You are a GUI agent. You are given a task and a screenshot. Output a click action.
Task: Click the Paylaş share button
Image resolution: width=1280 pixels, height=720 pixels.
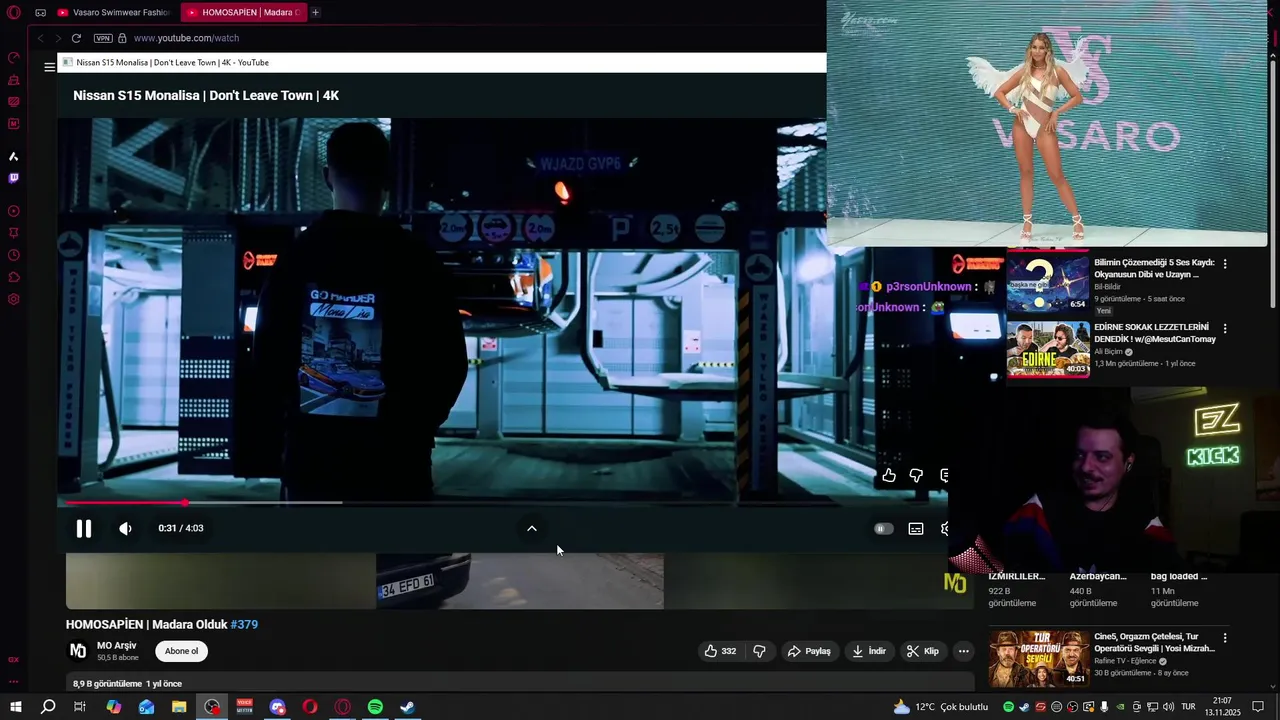tap(809, 651)
